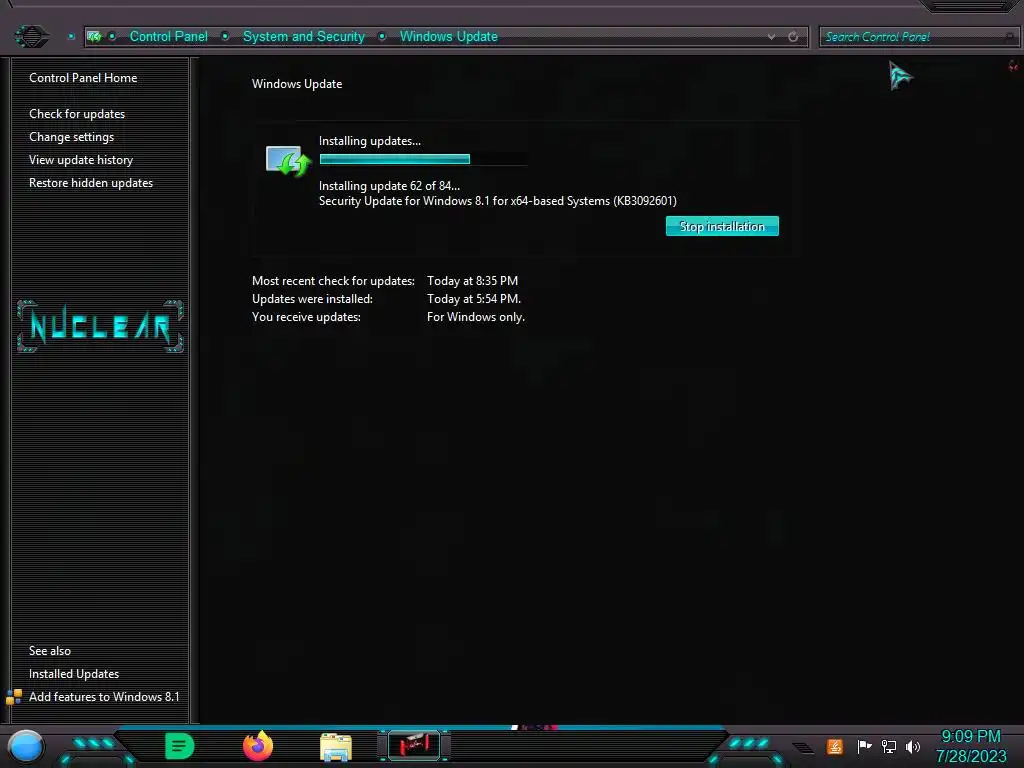1024x768 pixels.
Task: Click the Stop installation button
Action: [722, 226]
